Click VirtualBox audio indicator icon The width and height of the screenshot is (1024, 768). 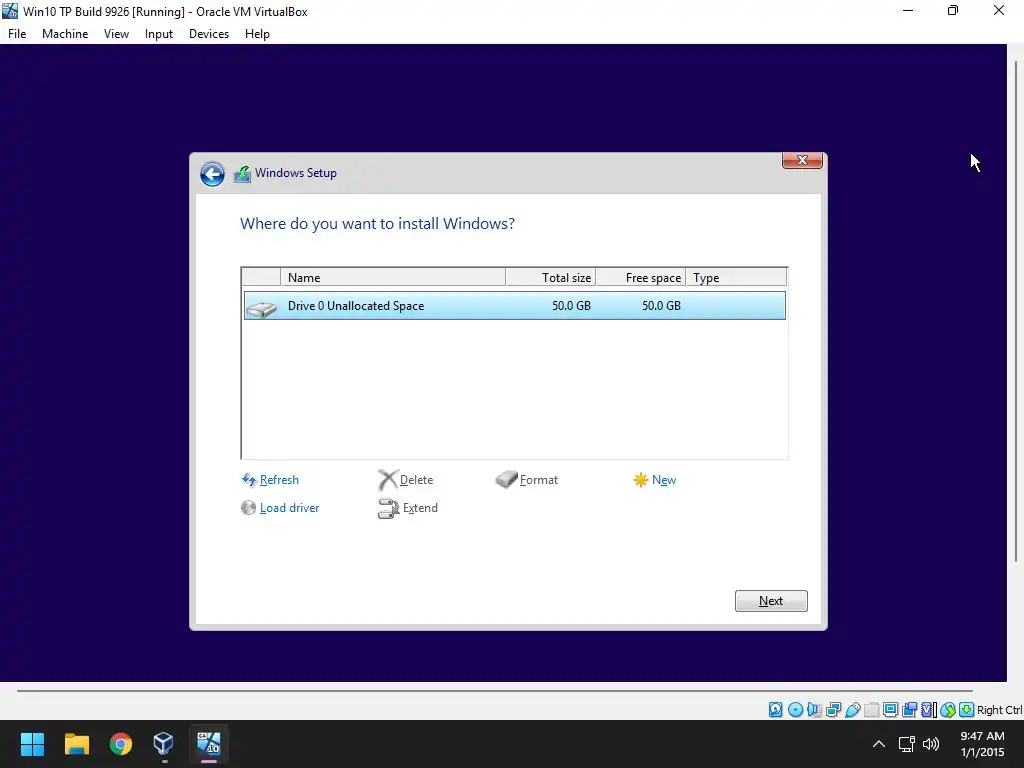[814, 710]
